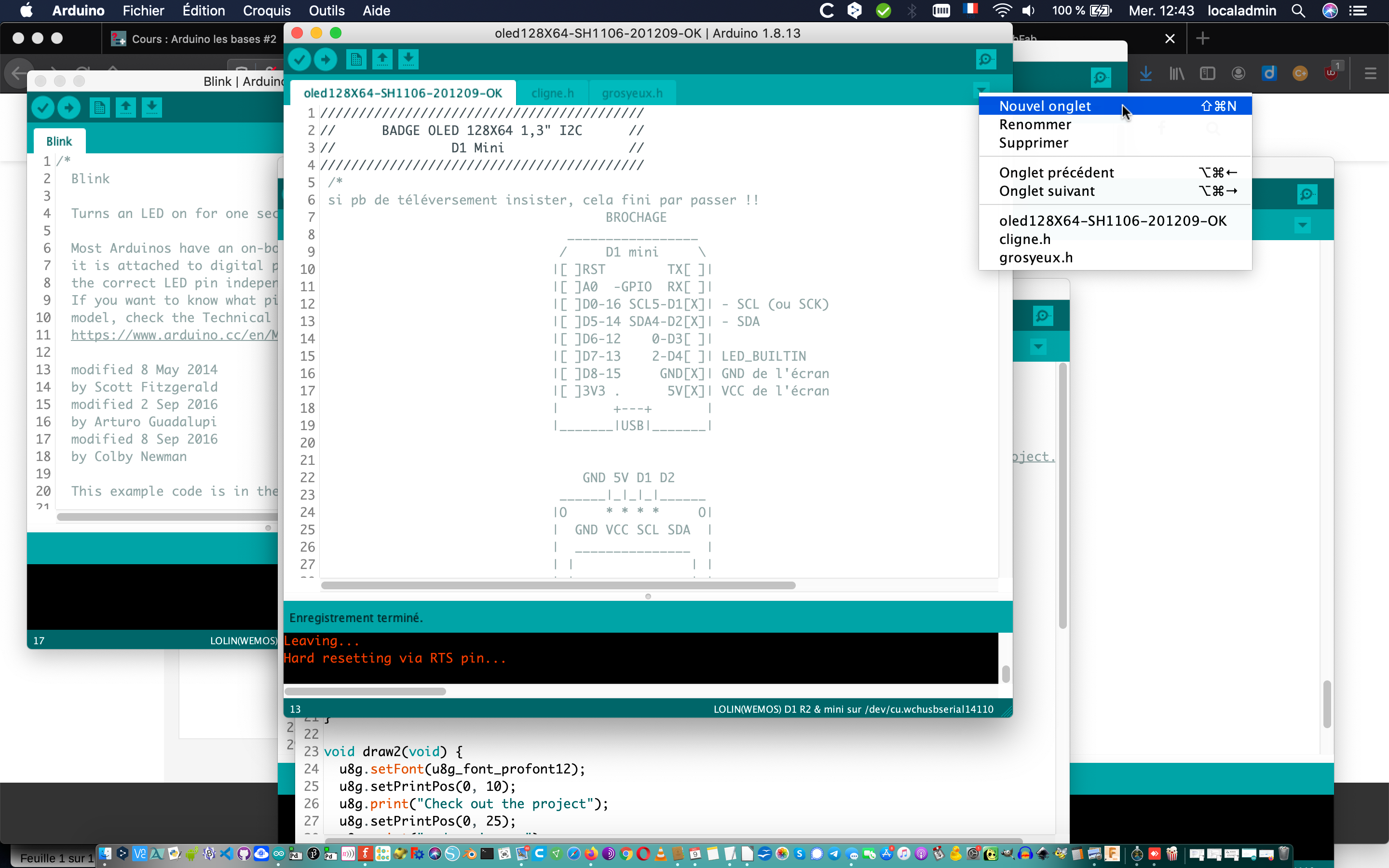Open Croquis menu in menu bar
Image resolution: width=1389 pixels, height=868 pixels.
coord(266,10)
